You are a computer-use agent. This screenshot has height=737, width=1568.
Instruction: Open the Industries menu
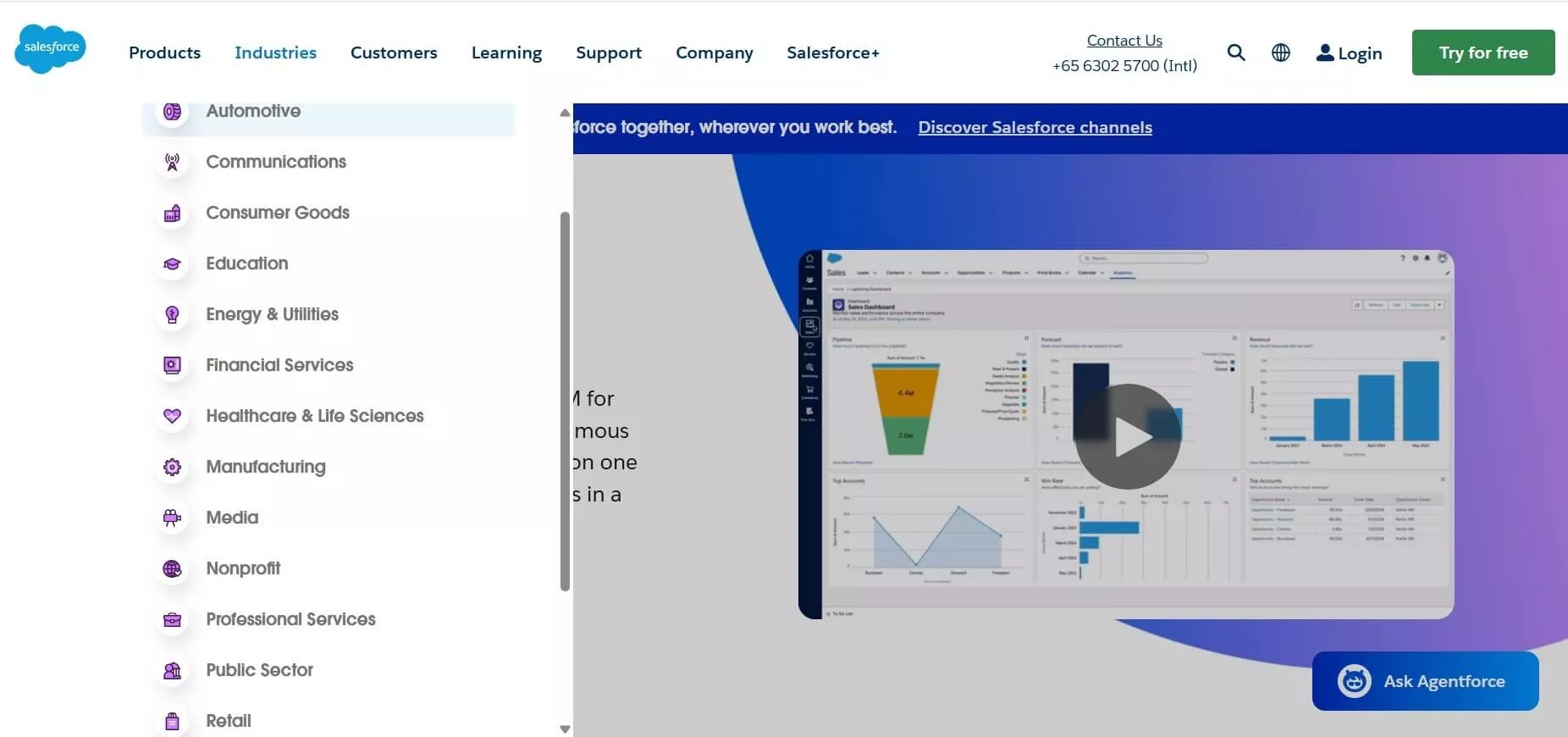point(275,53)
